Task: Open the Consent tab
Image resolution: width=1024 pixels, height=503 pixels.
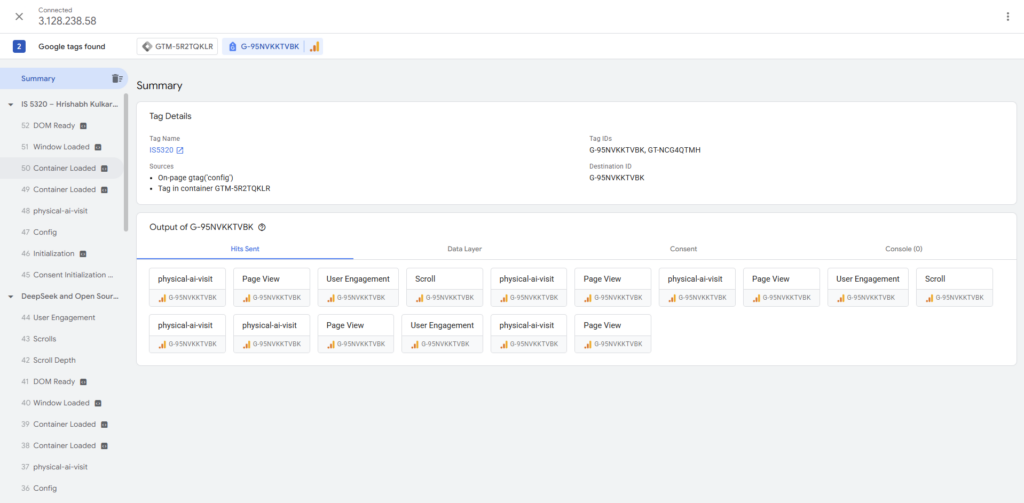Action: [683, 248]
